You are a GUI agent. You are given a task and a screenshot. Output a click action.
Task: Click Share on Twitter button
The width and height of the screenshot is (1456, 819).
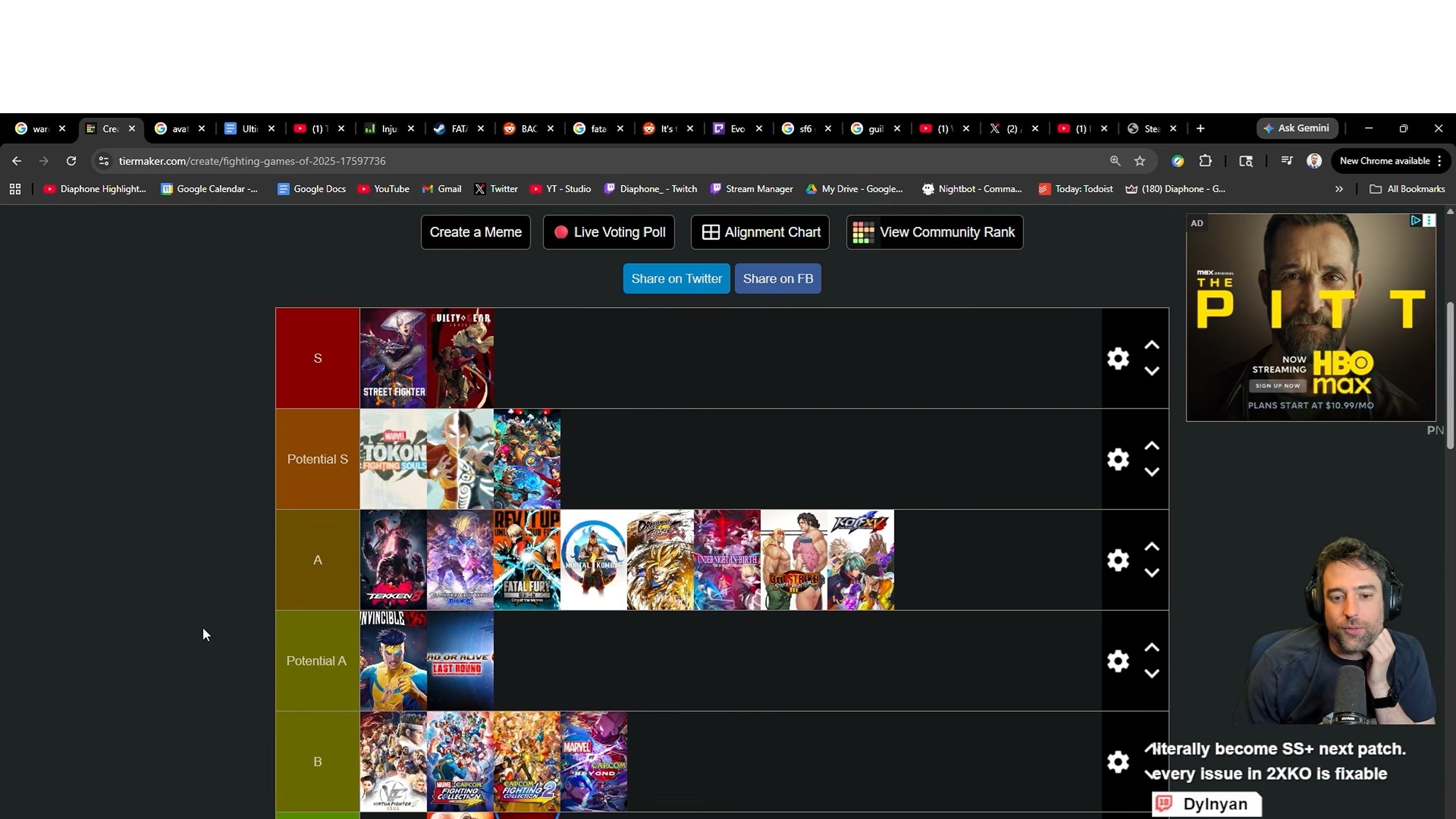[676, 279]
